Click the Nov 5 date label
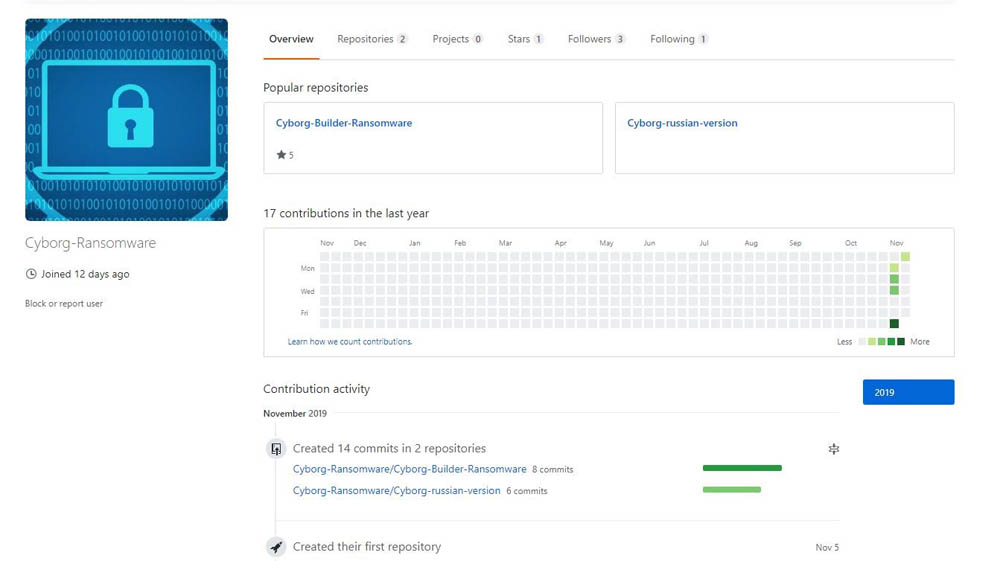Screen dimensions: 1000x561 pos(827,548)
